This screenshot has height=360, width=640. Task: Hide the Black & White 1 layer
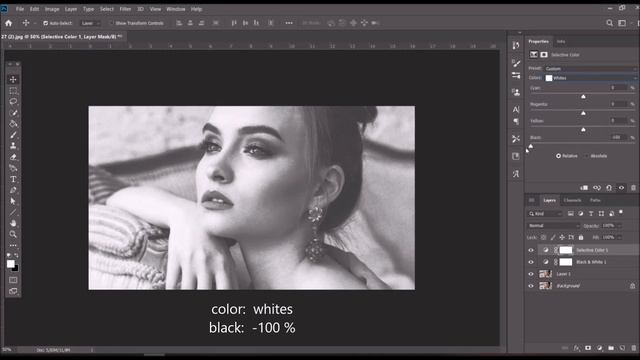[531, 262]
